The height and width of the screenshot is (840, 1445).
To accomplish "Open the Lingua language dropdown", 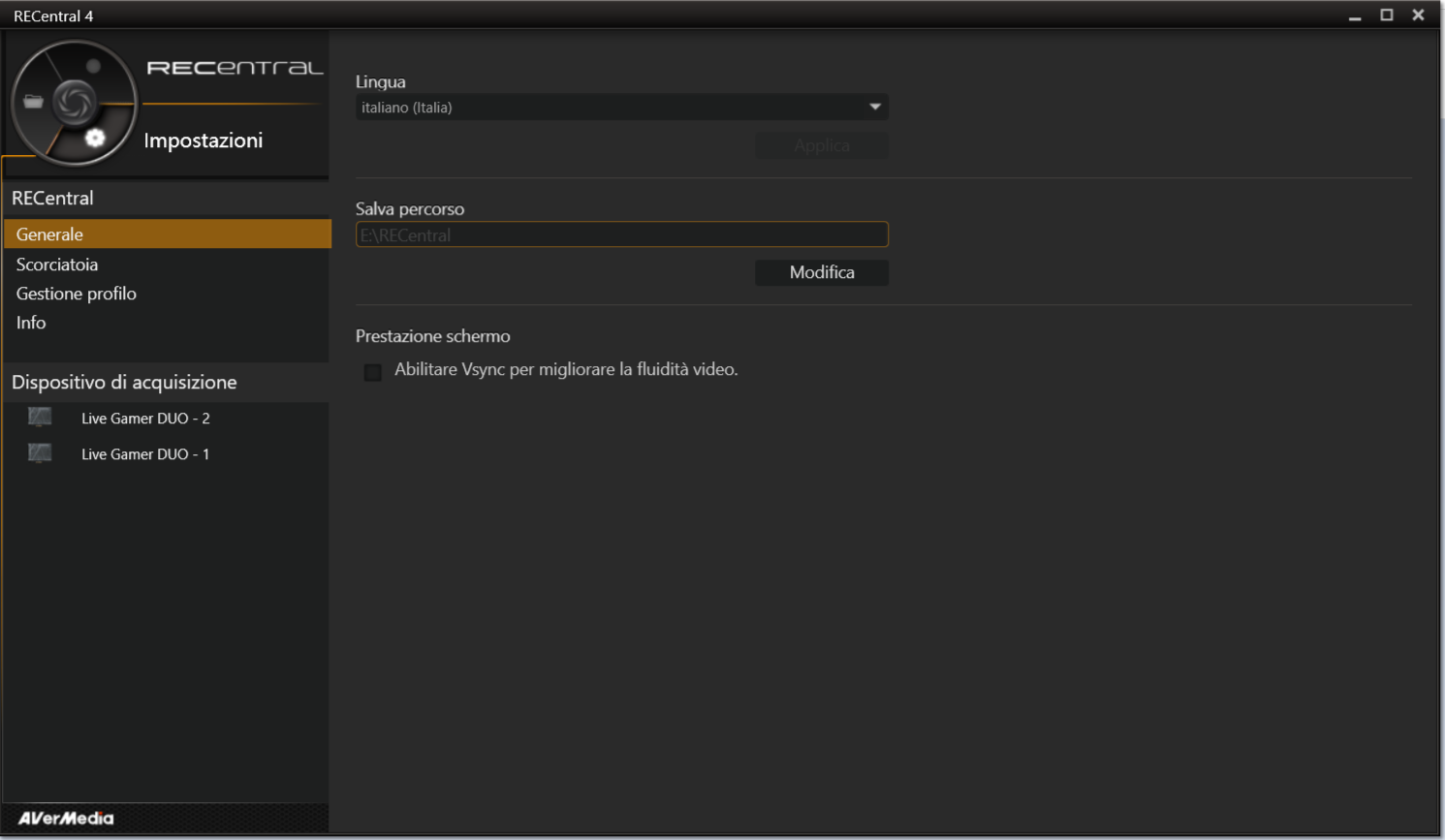I will [x=622, y=107].
